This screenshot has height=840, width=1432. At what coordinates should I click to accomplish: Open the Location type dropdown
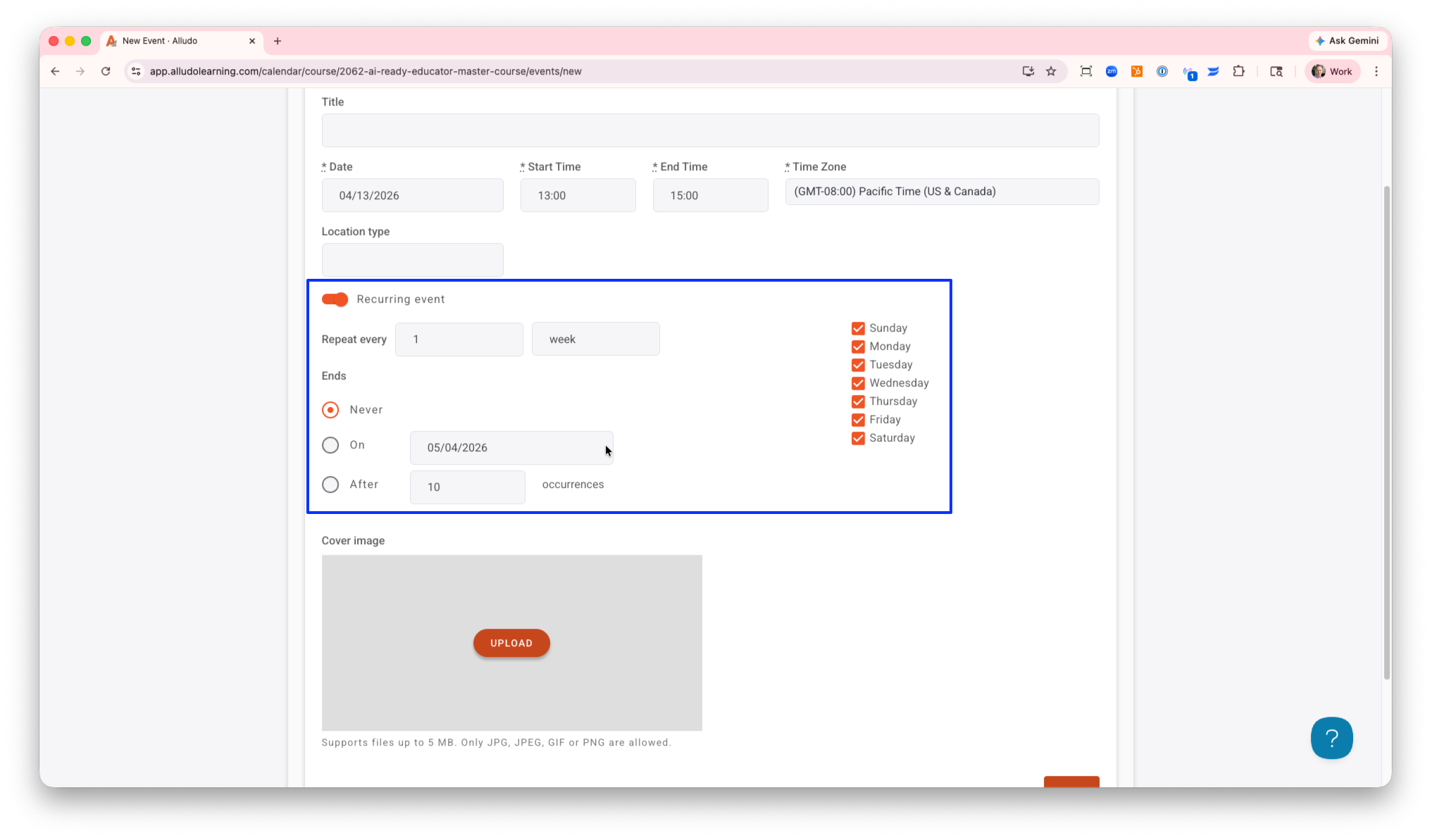tap(412, 260)
